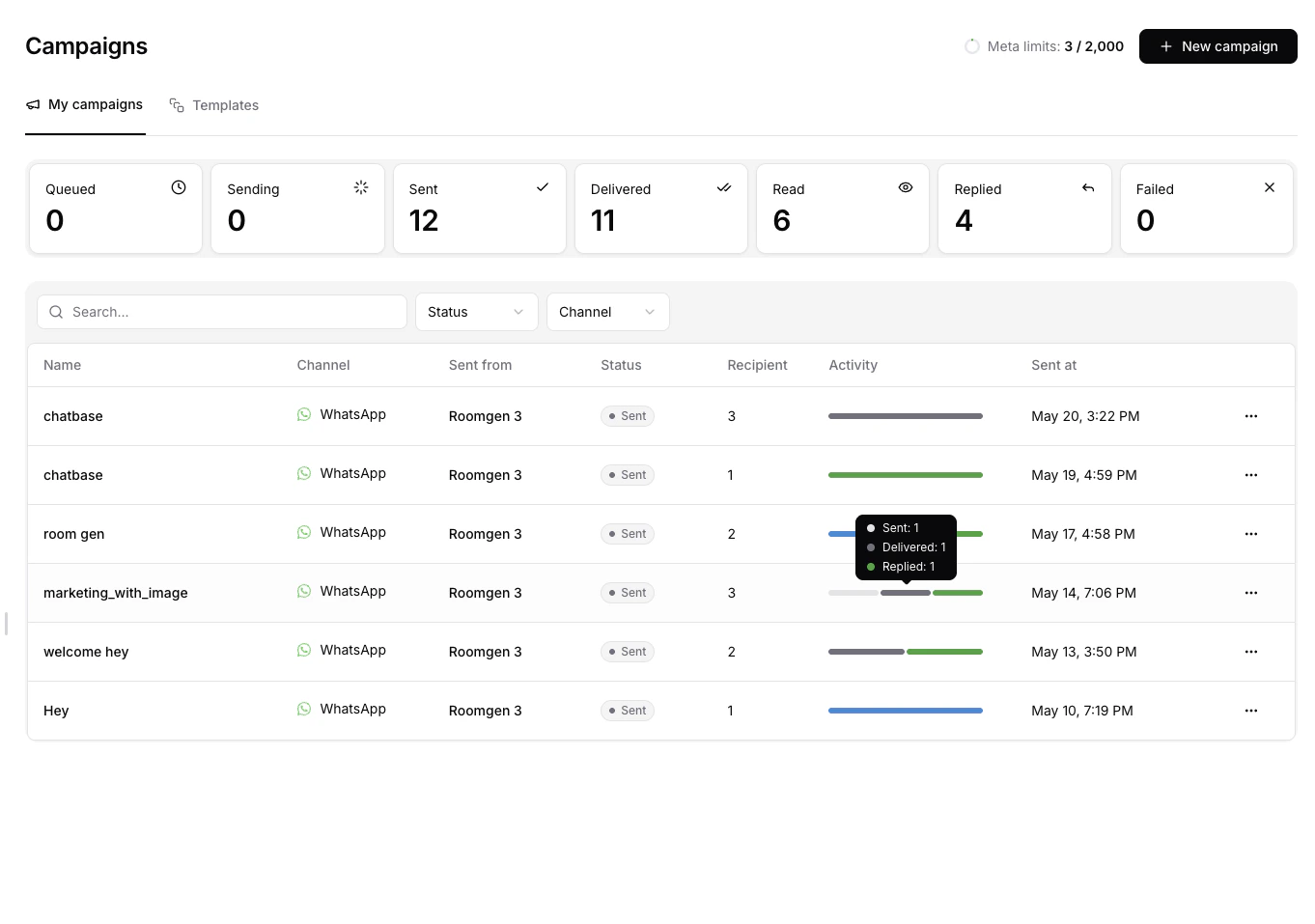Click the clock icon on Queued card

pos(179,187)
